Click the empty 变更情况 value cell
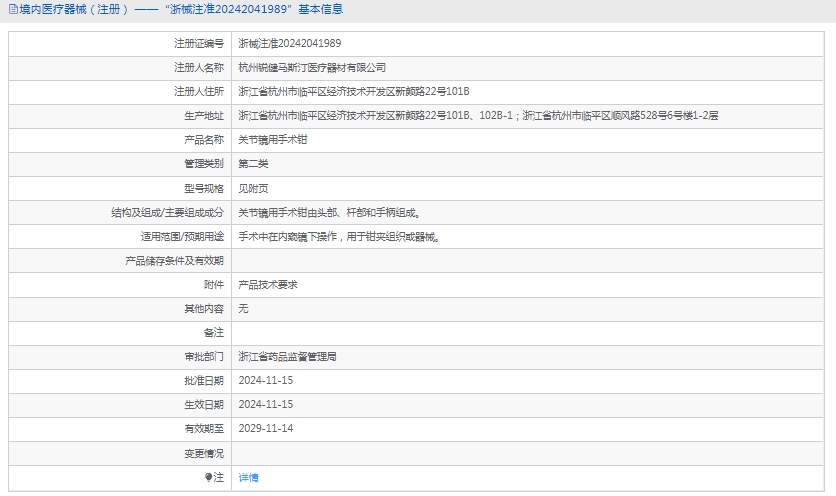836x496 pixels. pos(530,453)
